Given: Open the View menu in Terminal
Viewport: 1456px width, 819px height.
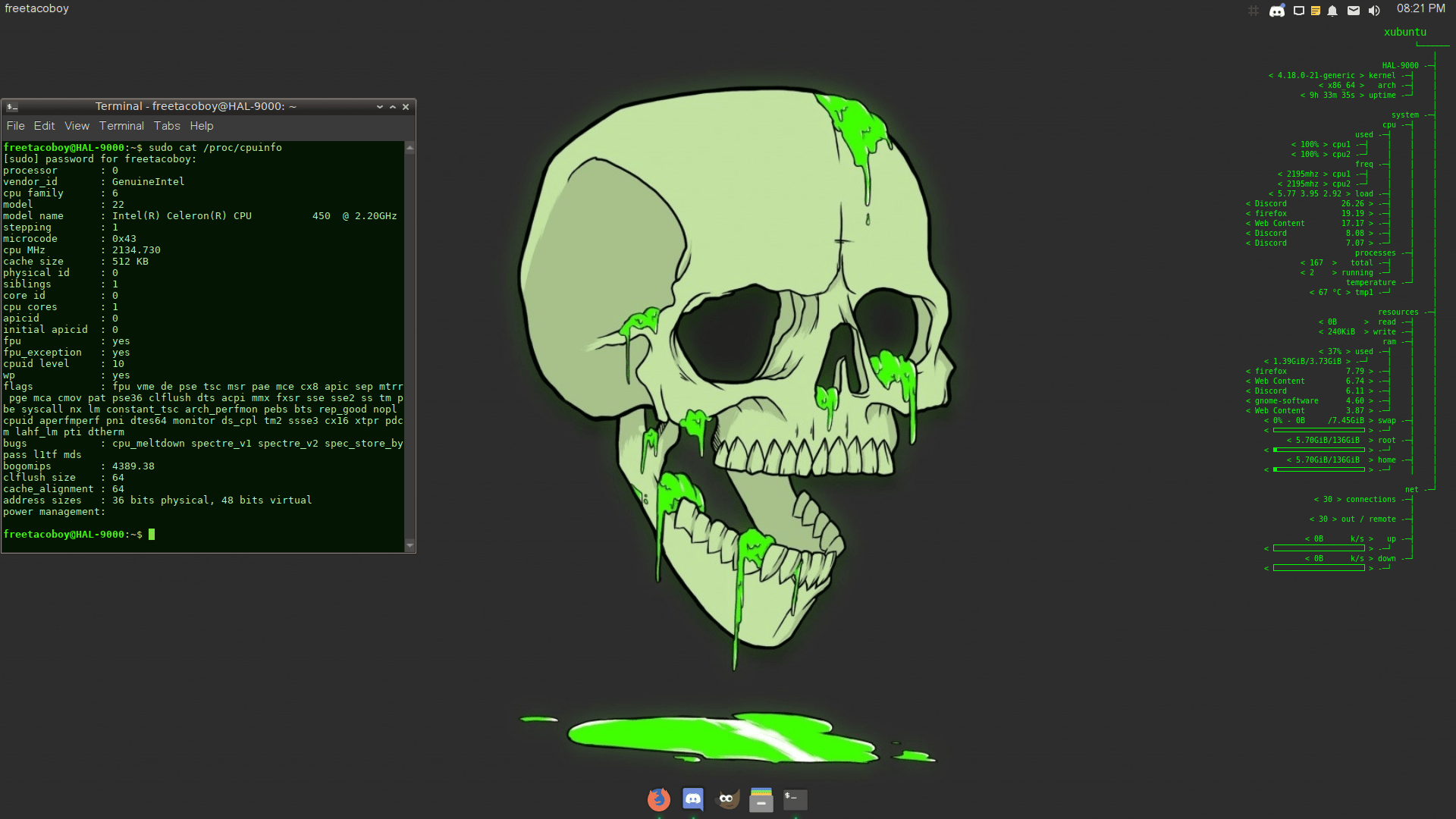Looking at the screenshot, I should (x=77, y=126).
